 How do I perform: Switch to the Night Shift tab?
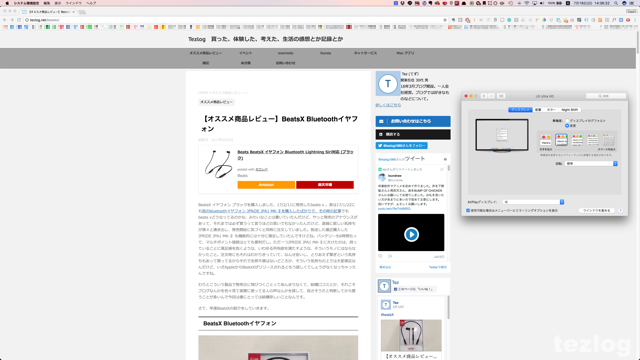click(569, 110)
